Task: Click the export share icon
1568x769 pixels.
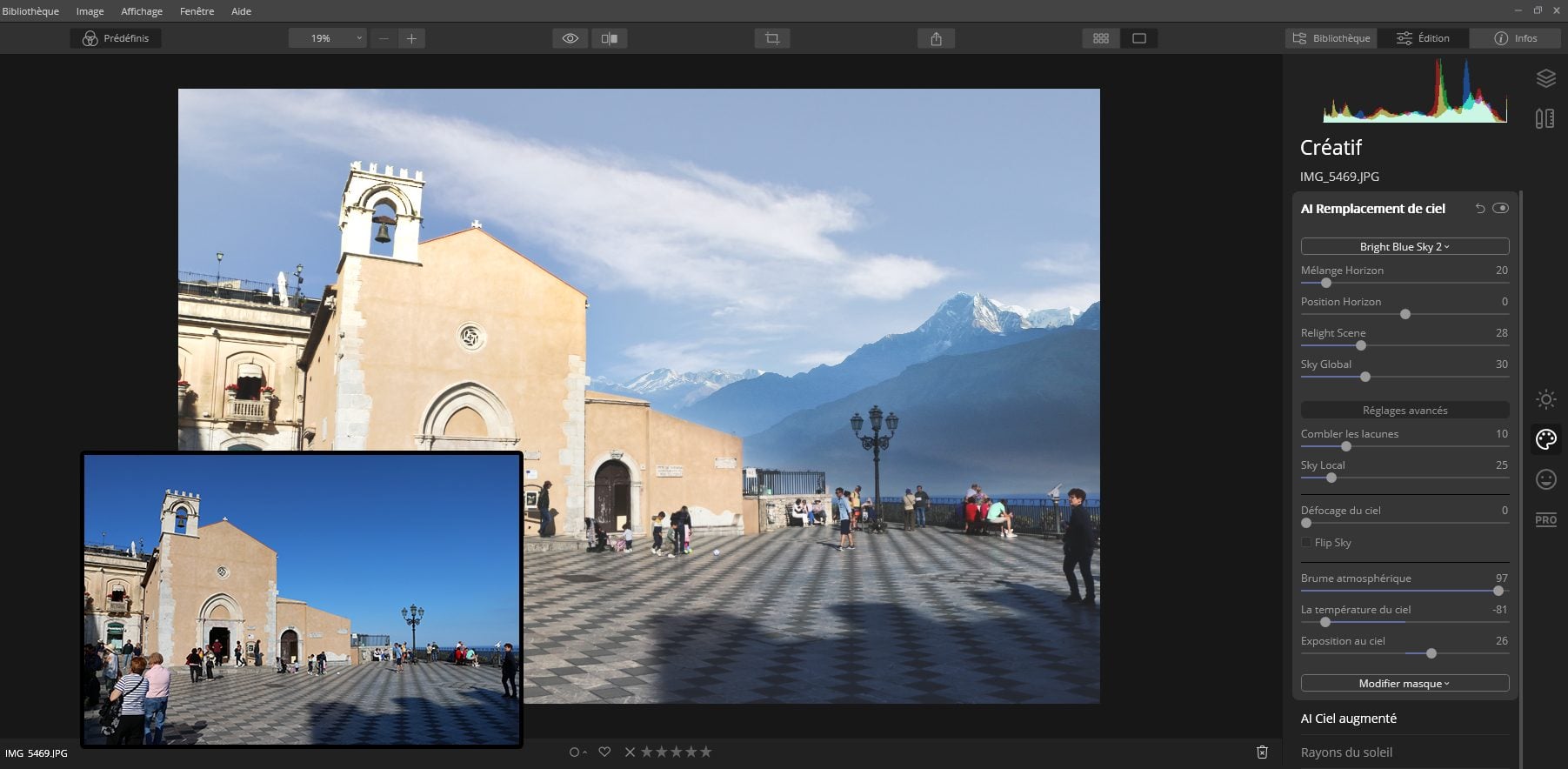Action: pyautogui.click(x=936, y=38)
